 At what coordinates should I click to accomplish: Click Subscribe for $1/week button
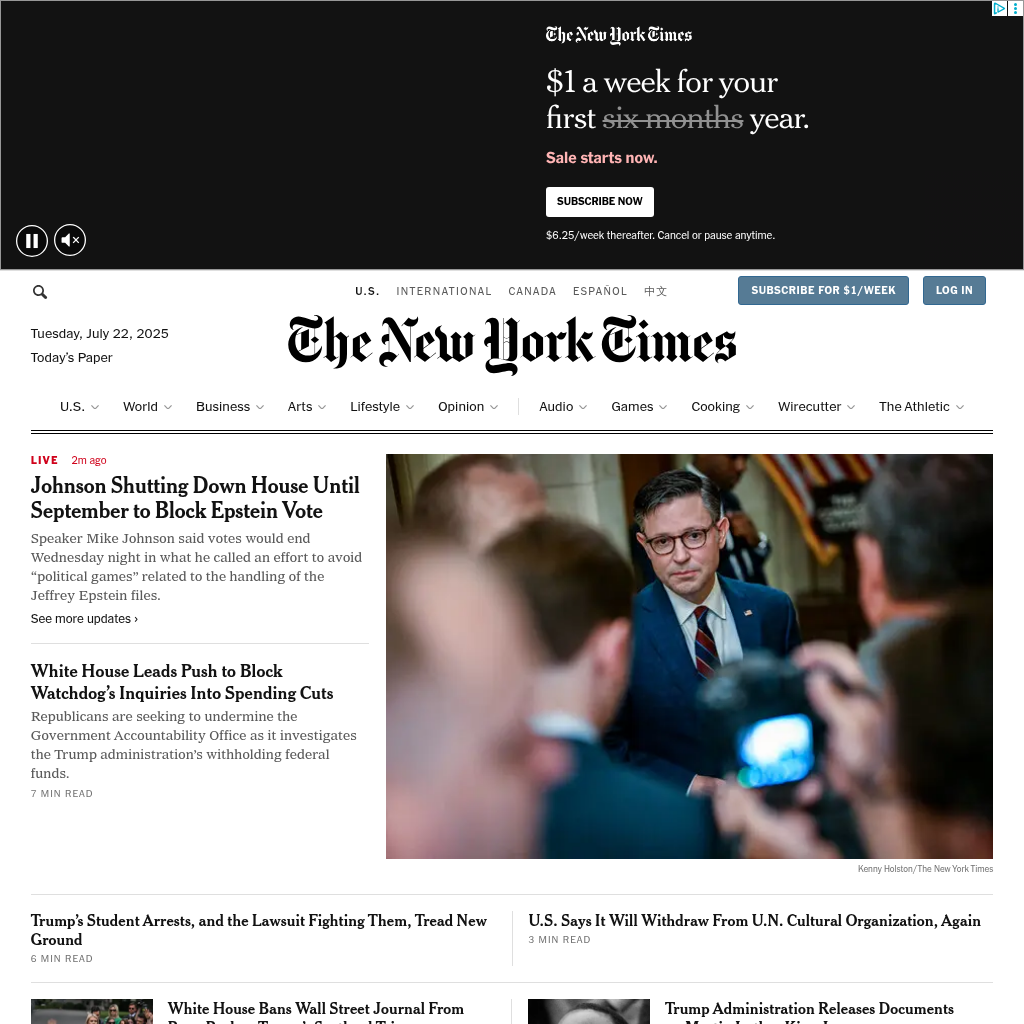point(823,291)
